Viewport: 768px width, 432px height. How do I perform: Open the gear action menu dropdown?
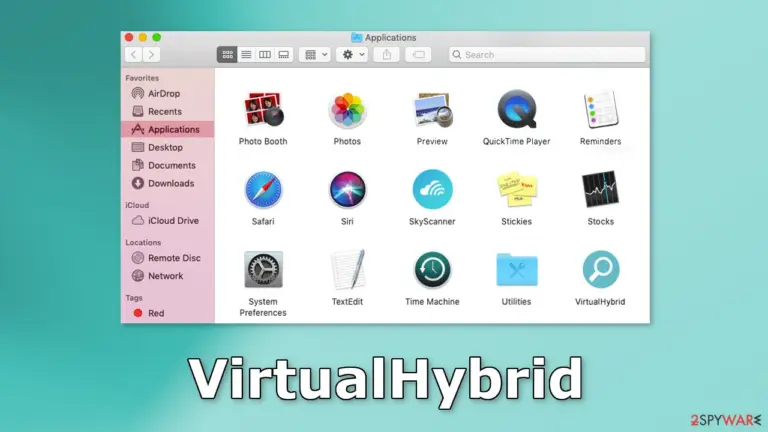tap(353, 54)
